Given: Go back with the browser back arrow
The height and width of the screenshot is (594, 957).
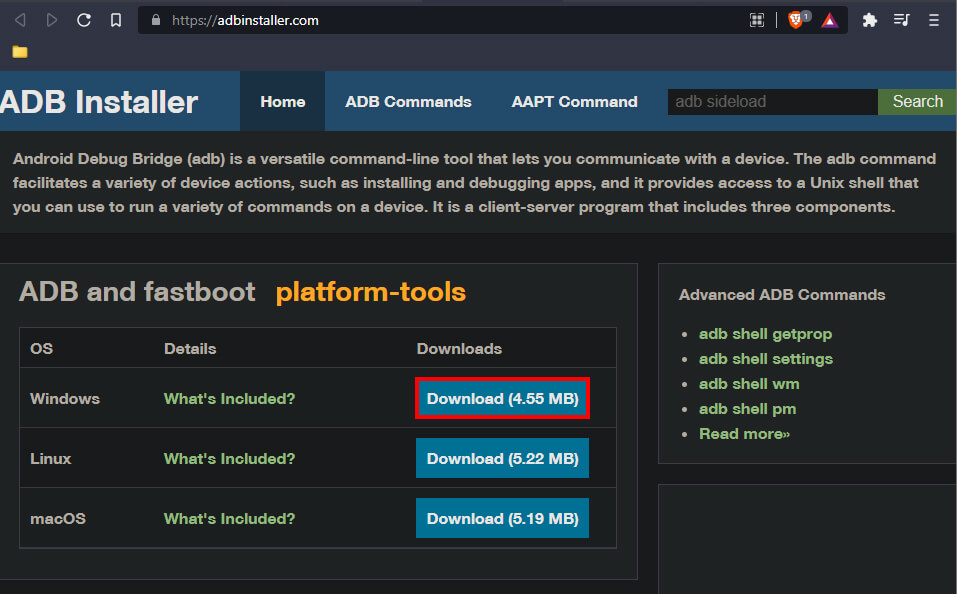Looking at the screenshot, I should [x=20, y=20].
